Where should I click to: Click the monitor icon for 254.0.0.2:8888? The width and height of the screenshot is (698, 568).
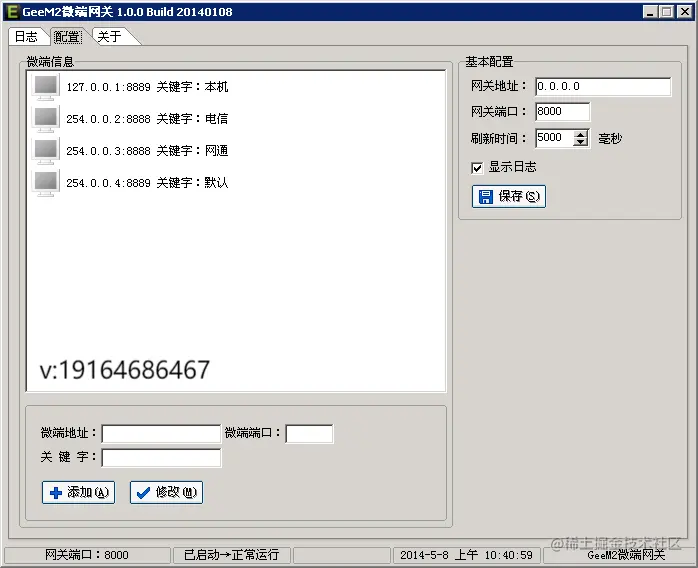coord(46,119)
